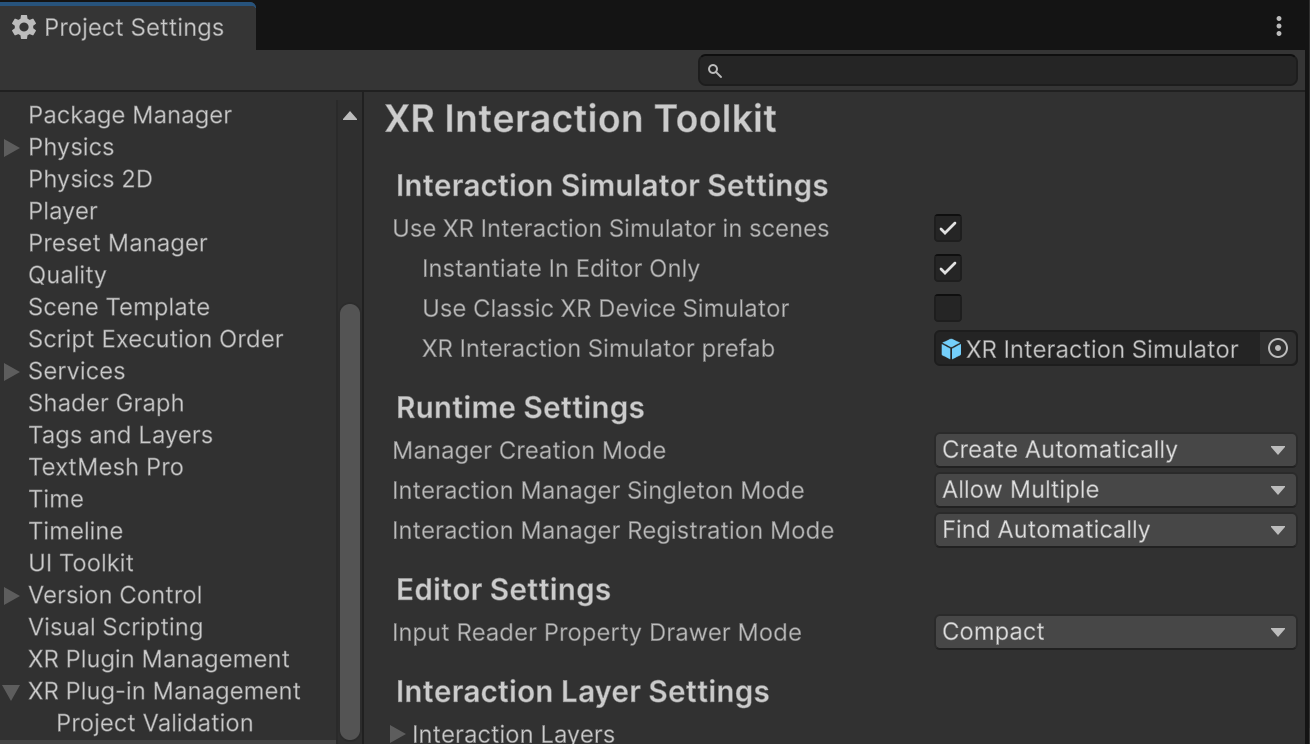Image resolution: width=1310 pixels, height=744 pixels.
Task: Open Tags and Layers settings
Action: [x=120, y=435]
